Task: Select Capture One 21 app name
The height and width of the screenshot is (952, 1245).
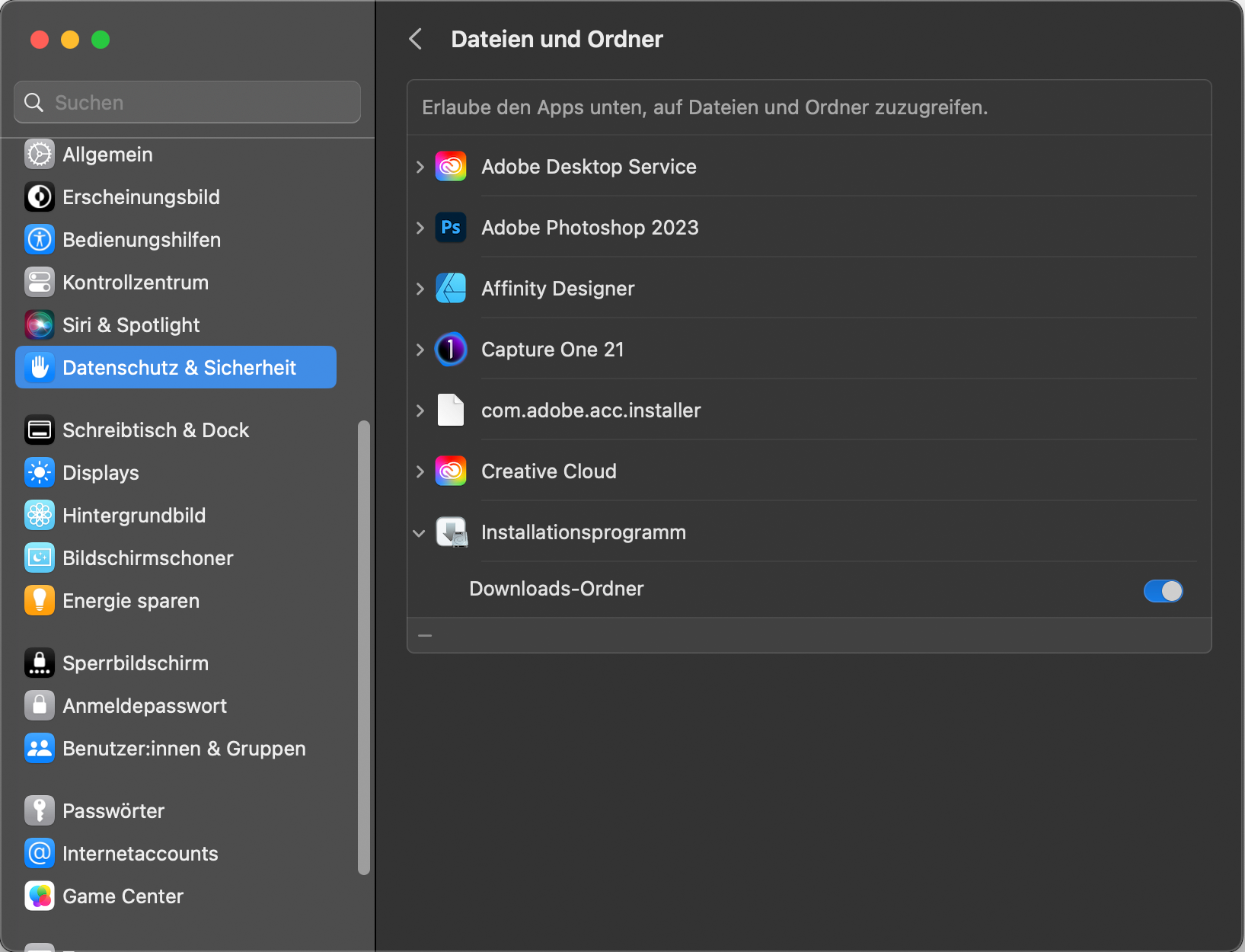Action: click(553, 350)
